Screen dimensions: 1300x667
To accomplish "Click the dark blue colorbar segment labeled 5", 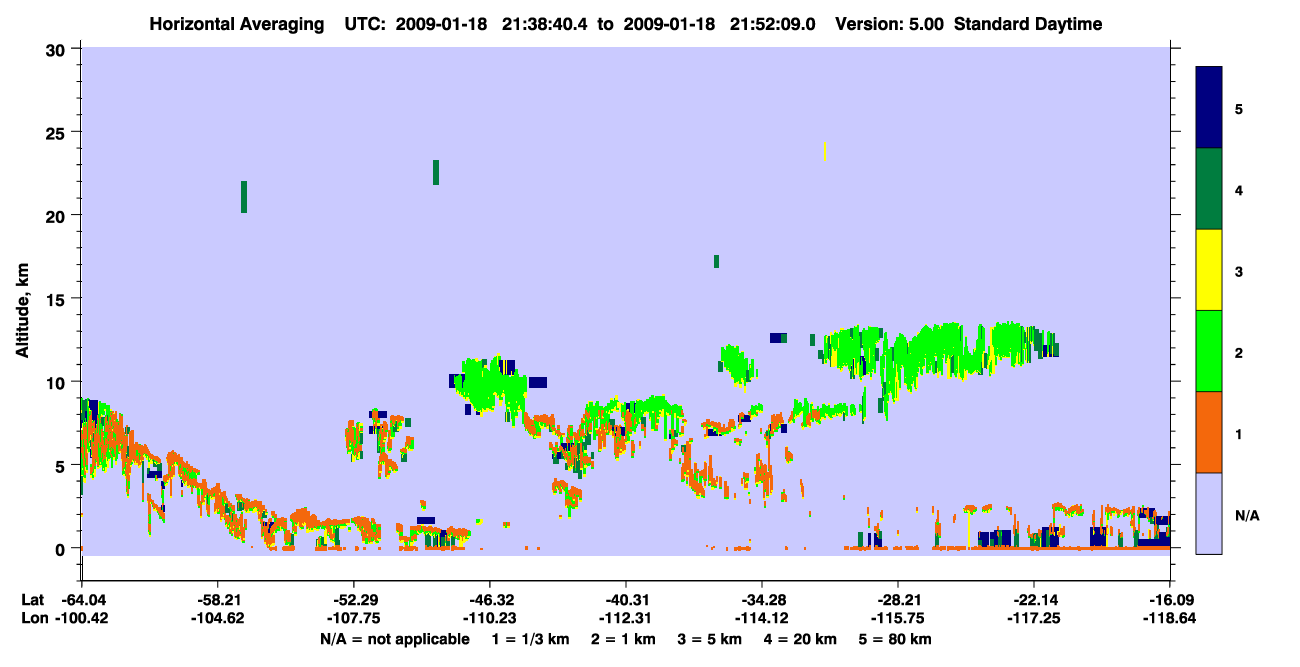I will coord(1209,107).
